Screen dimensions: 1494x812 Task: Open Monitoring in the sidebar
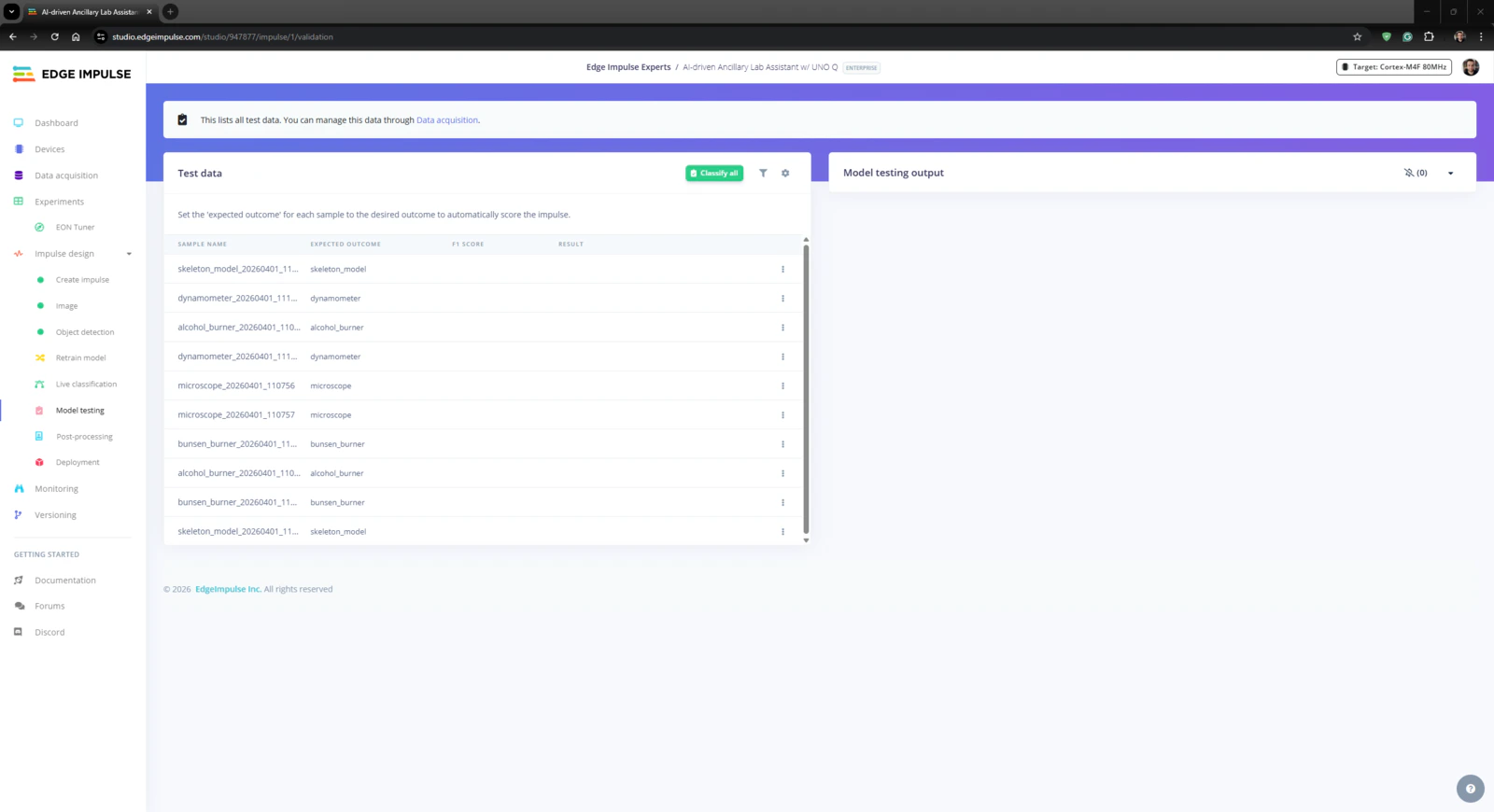click(56, 489)
